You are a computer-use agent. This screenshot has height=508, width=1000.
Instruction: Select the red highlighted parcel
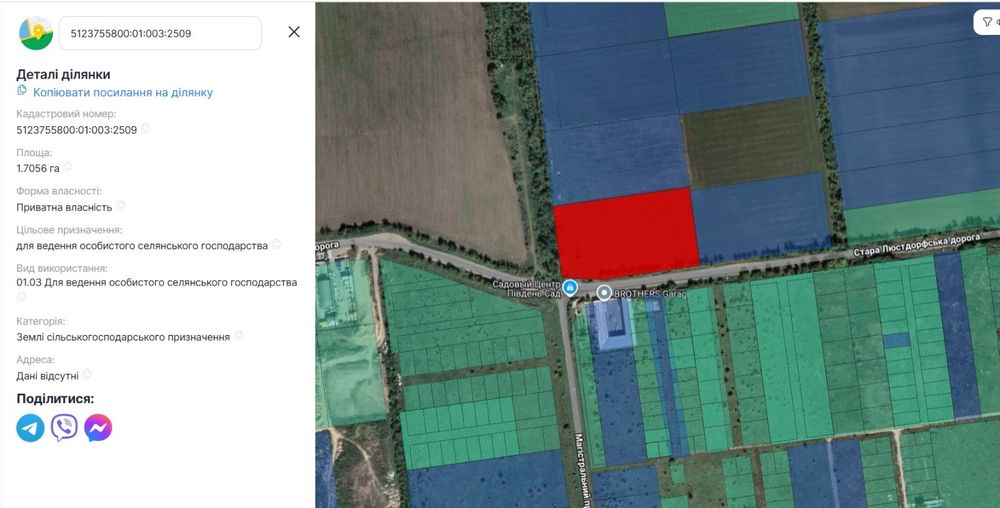point(626,233)
